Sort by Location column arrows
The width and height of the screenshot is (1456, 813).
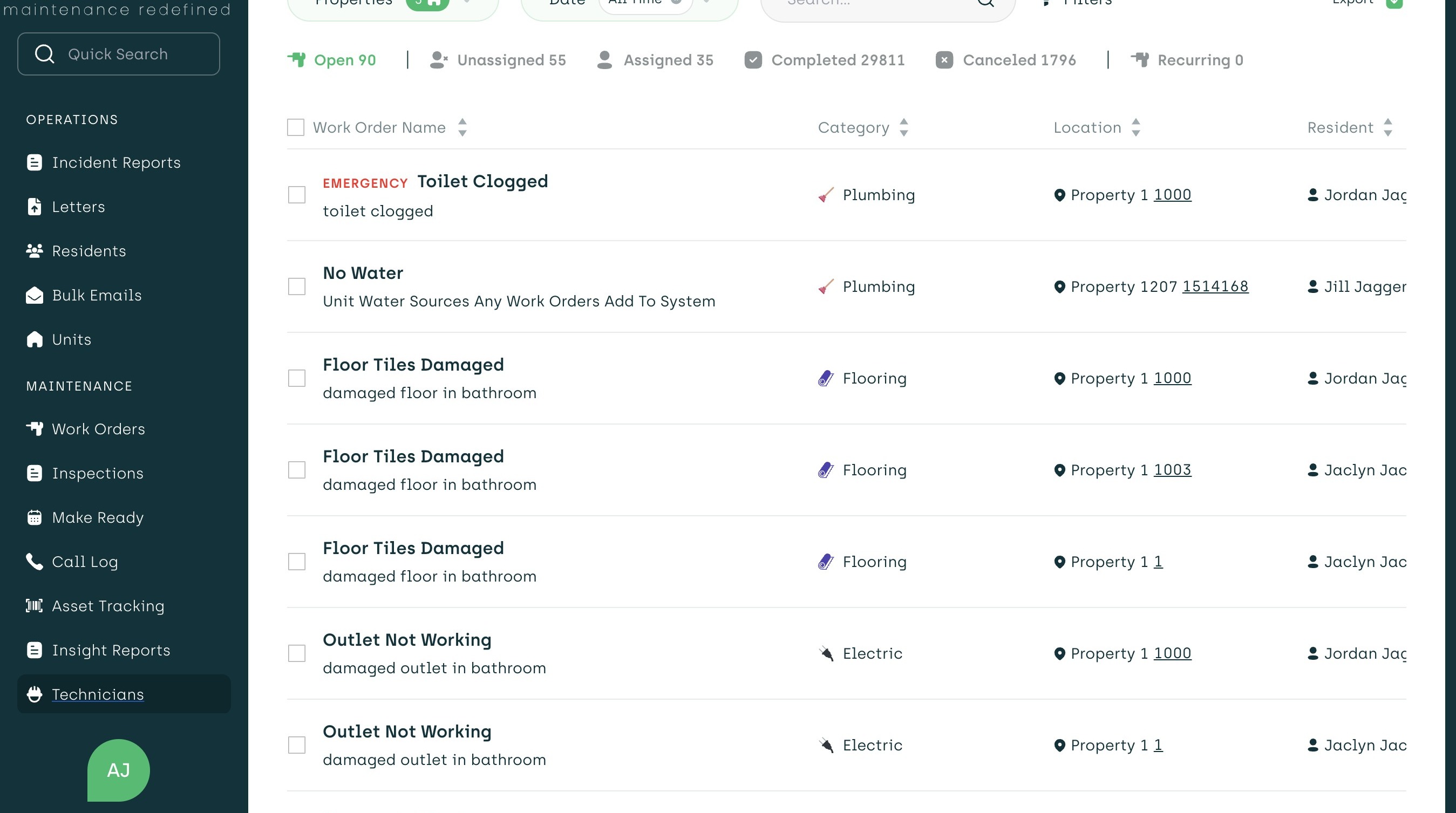pos(1136,128)
